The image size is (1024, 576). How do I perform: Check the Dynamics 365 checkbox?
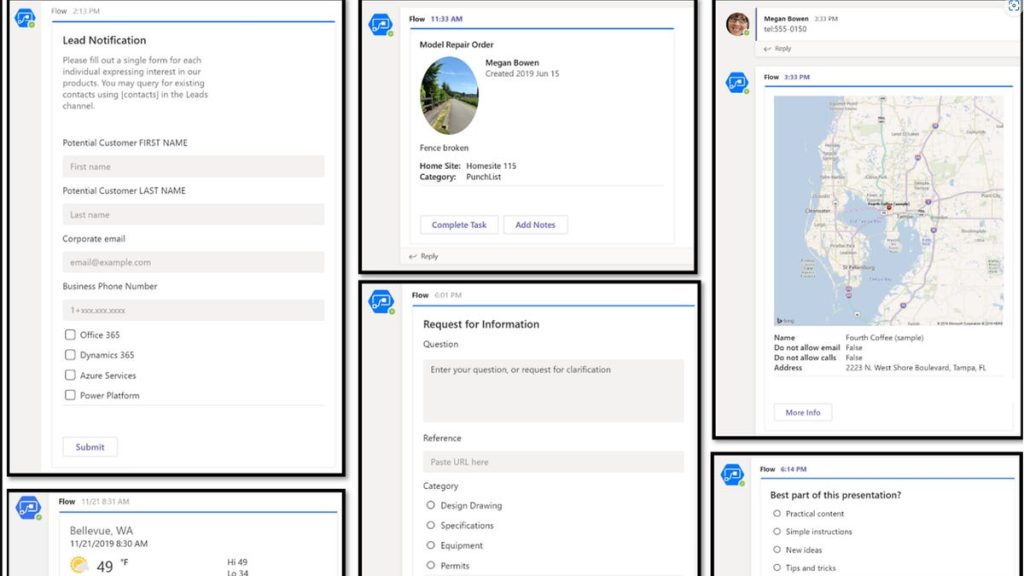coord(70,355)
